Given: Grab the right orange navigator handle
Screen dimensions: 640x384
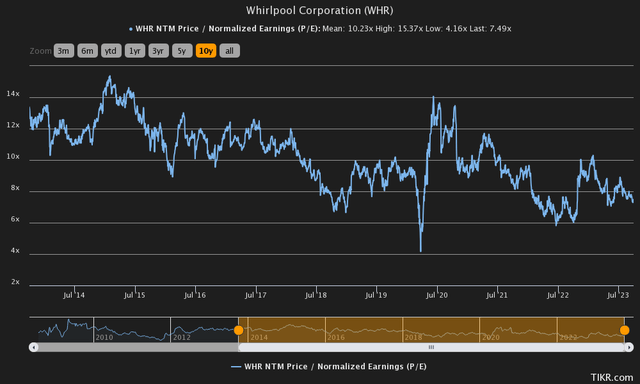Looking at the screenshot, I should [624, 330].
